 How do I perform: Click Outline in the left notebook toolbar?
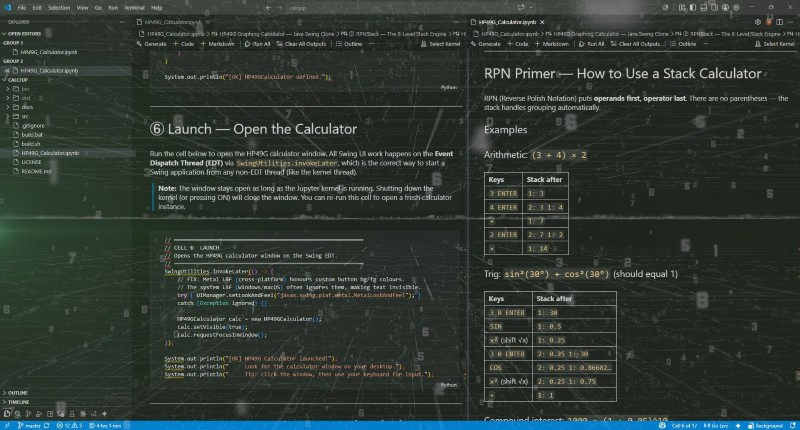[349, 44]
